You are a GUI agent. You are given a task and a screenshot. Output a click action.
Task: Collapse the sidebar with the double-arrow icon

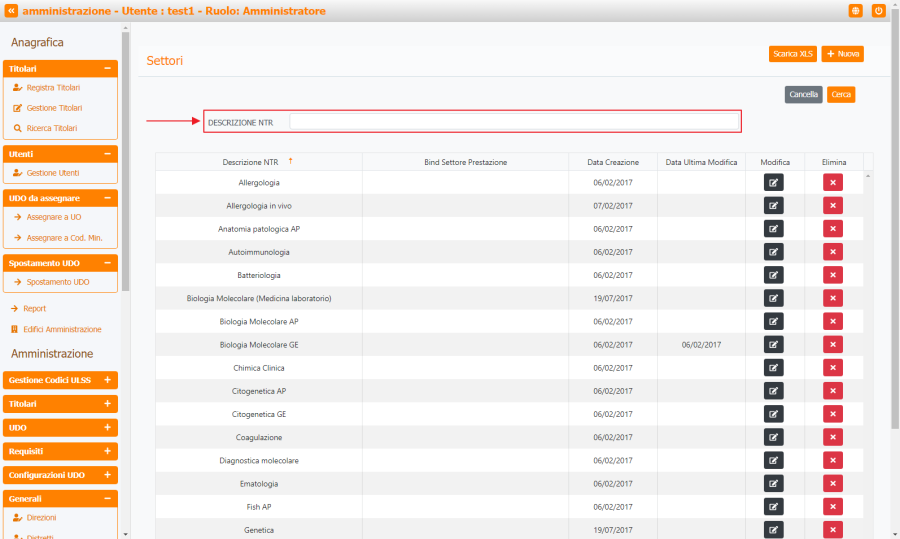tap(11, 11)
